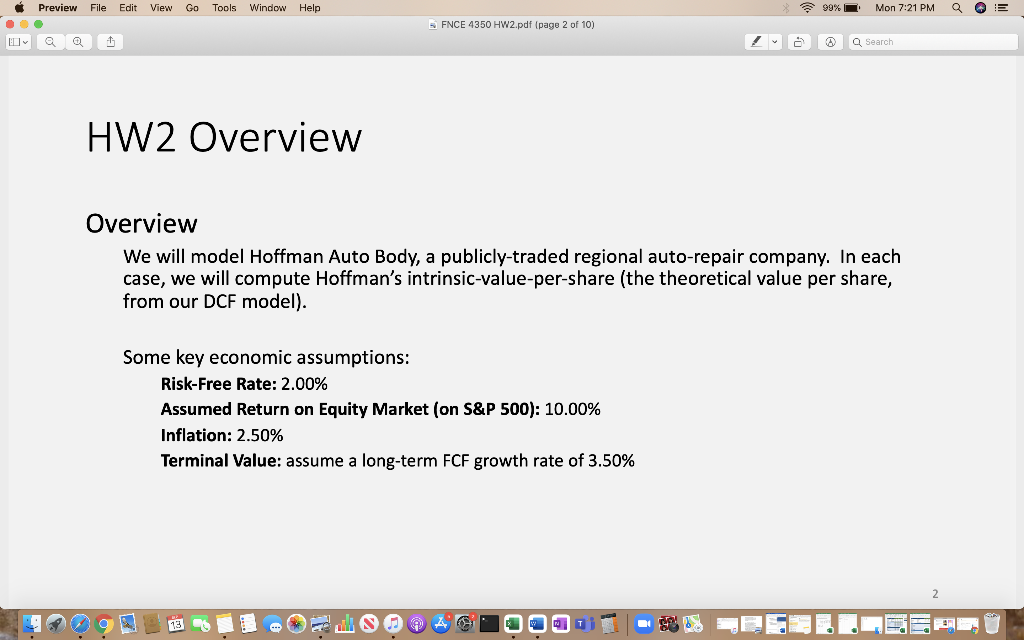Select the rotate page tool

798,41
